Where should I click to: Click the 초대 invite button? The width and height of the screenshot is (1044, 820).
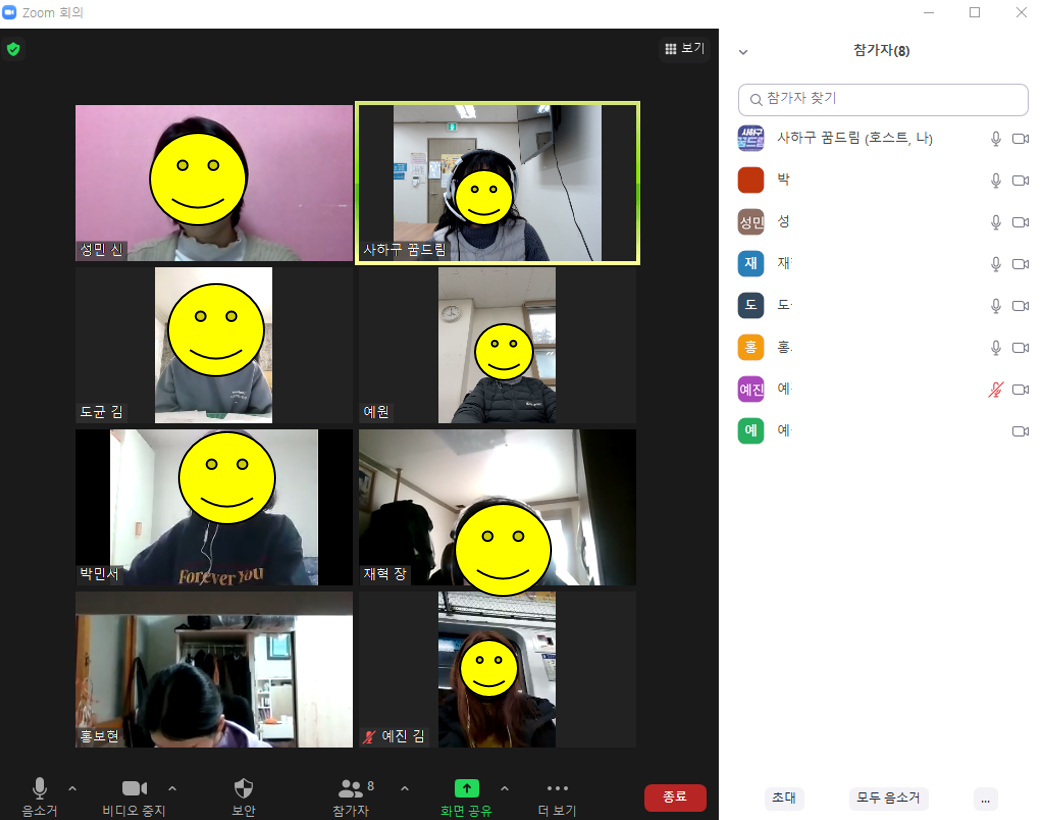(784, 799)
